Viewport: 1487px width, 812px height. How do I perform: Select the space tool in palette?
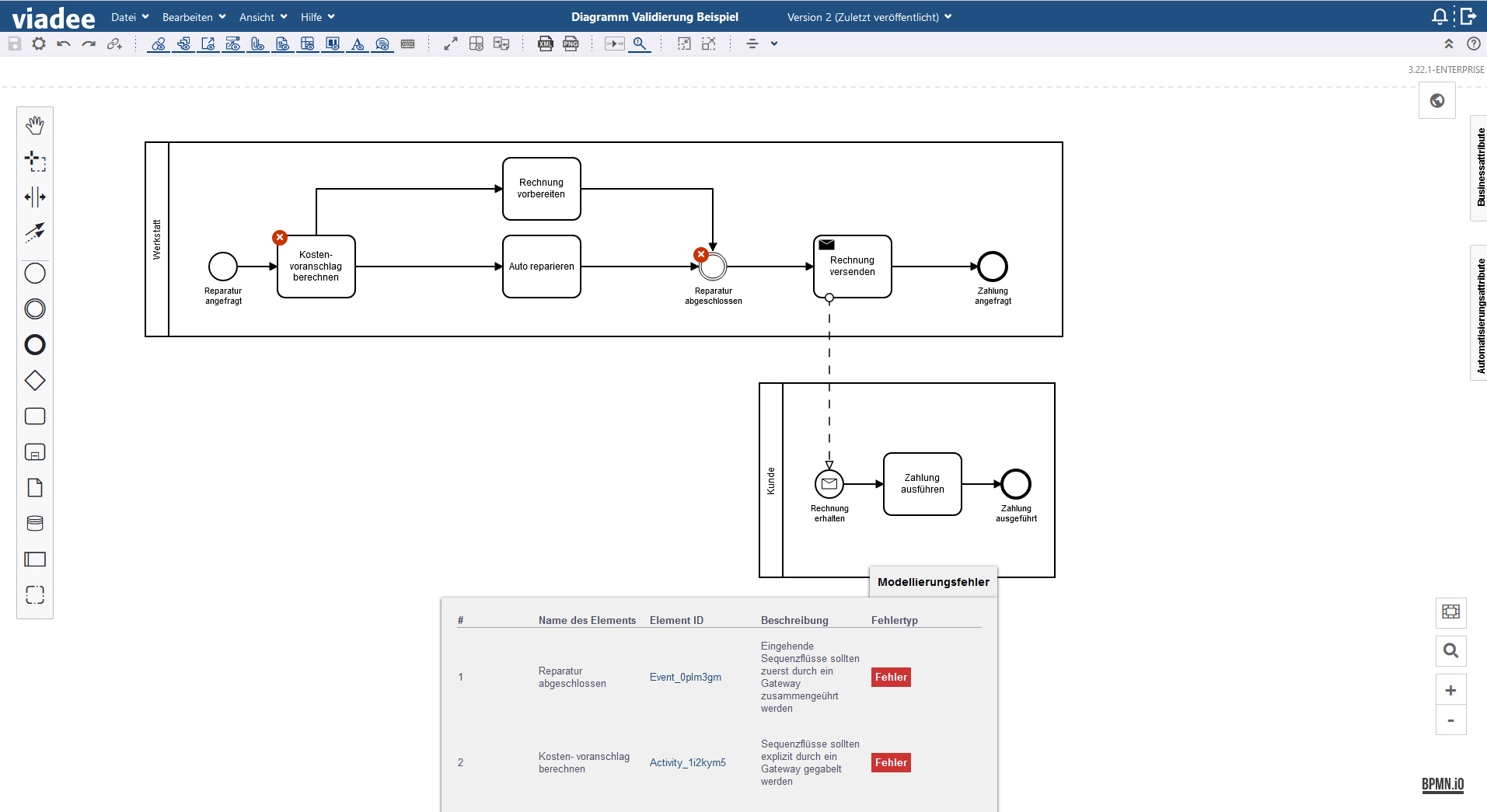[x=35, y=197]
